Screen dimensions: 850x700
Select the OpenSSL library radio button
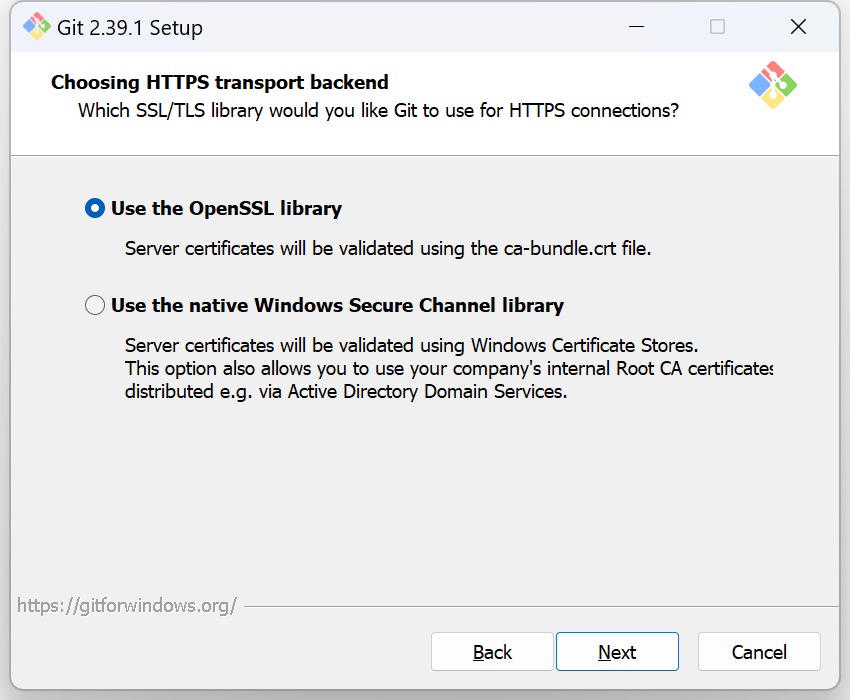(x=95, y=208)
